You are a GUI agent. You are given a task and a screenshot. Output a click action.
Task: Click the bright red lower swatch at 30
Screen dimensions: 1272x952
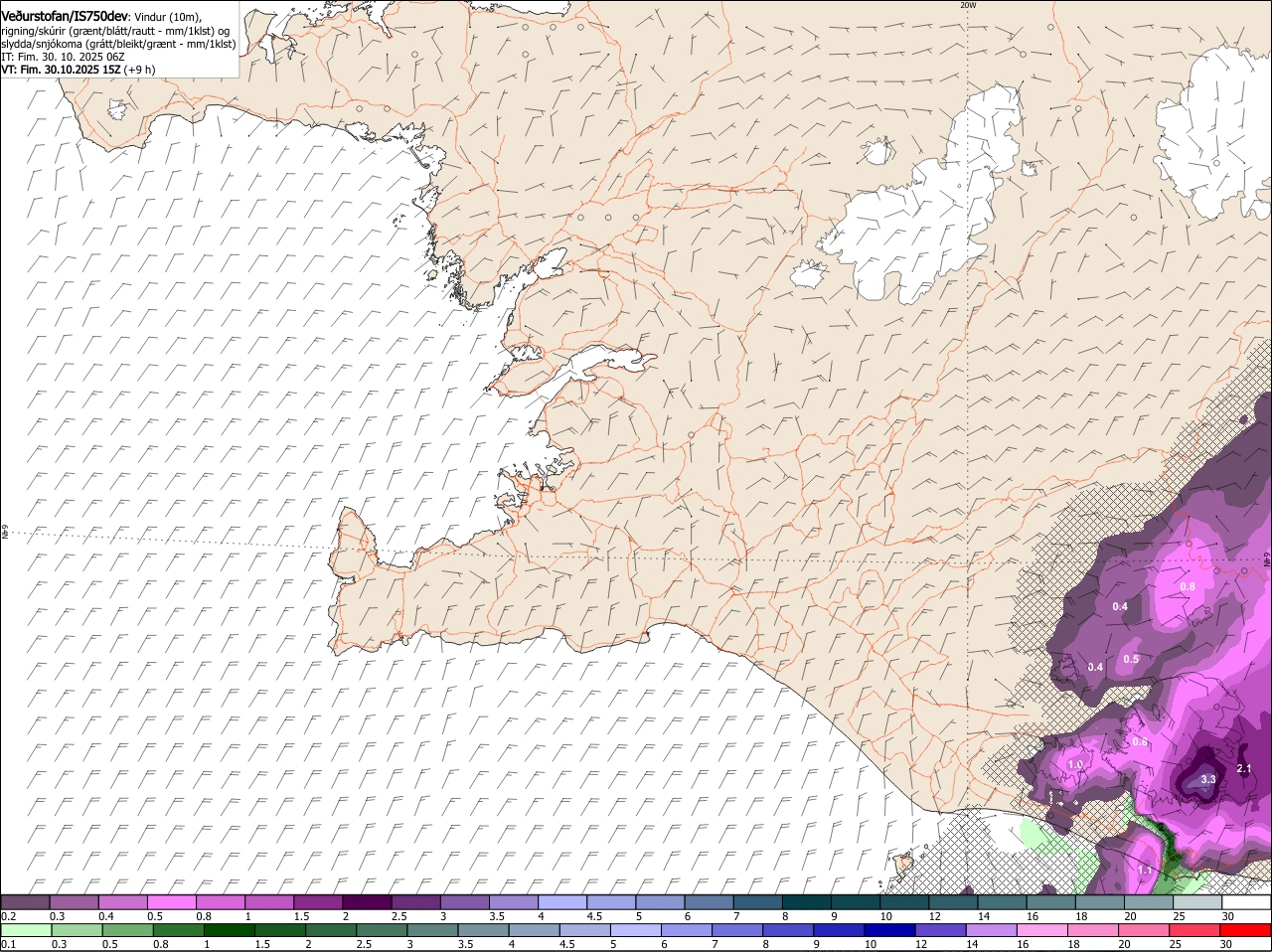coord(1246,930)
